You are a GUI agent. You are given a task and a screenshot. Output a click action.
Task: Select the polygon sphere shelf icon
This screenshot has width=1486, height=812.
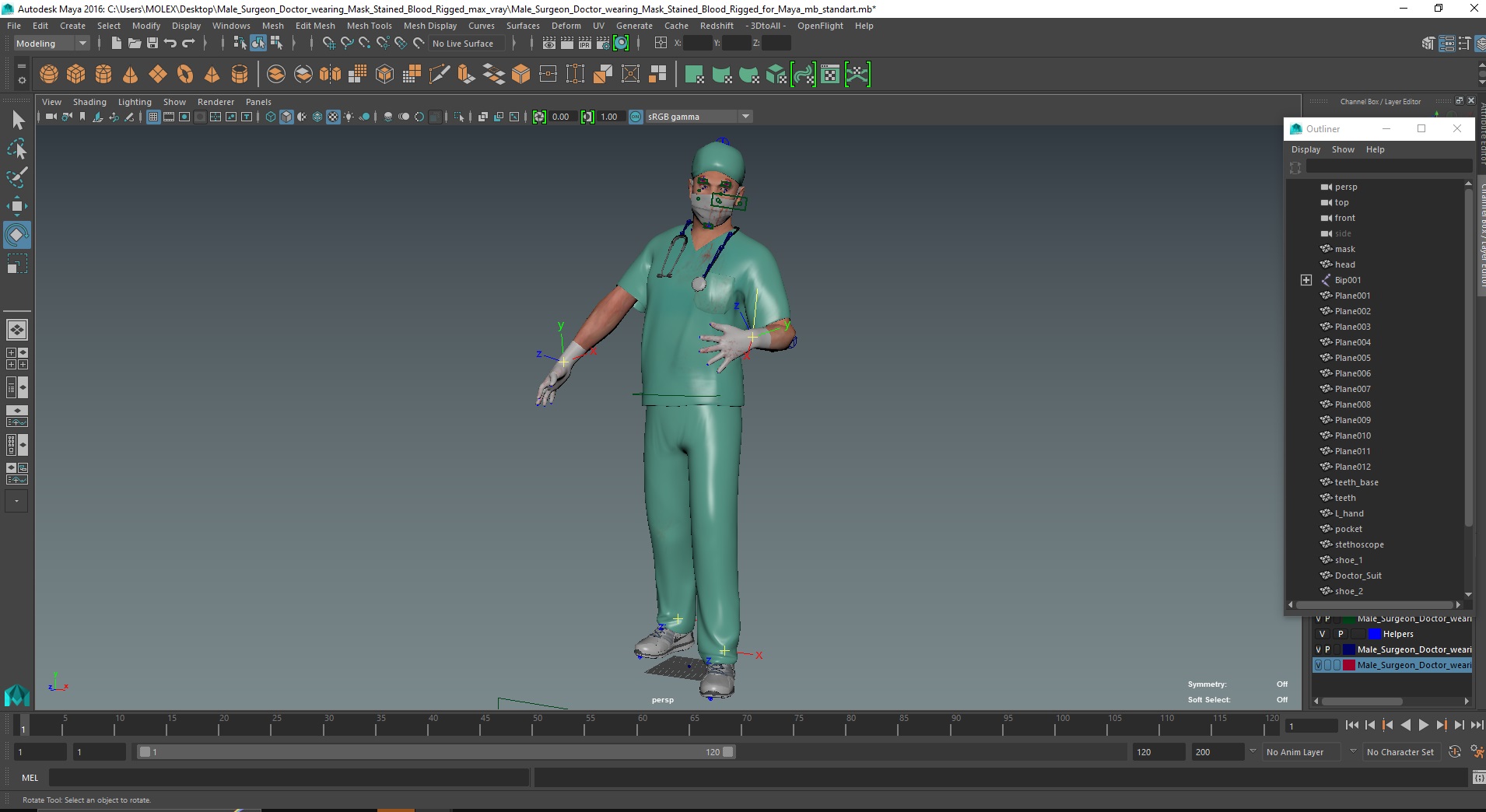(49, 74)
